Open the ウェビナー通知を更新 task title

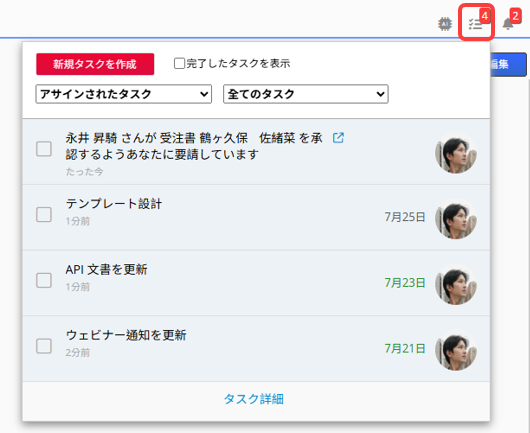(x=126, y=335)
